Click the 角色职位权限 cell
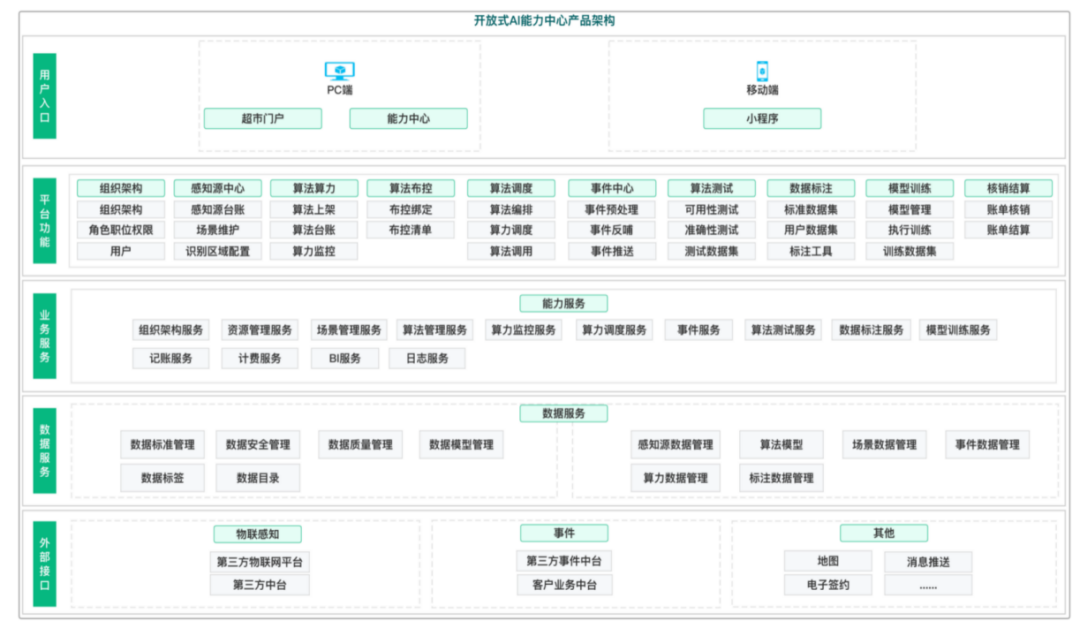1080x636 pixels. tap(121, 230)
